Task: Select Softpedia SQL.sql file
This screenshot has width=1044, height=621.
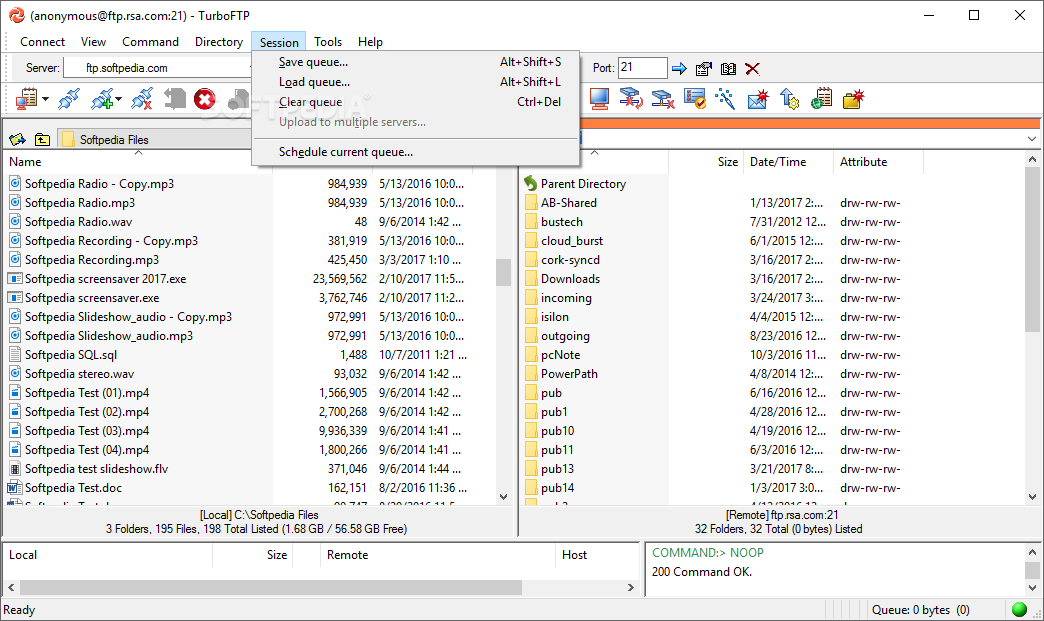Action: (71, 355)
